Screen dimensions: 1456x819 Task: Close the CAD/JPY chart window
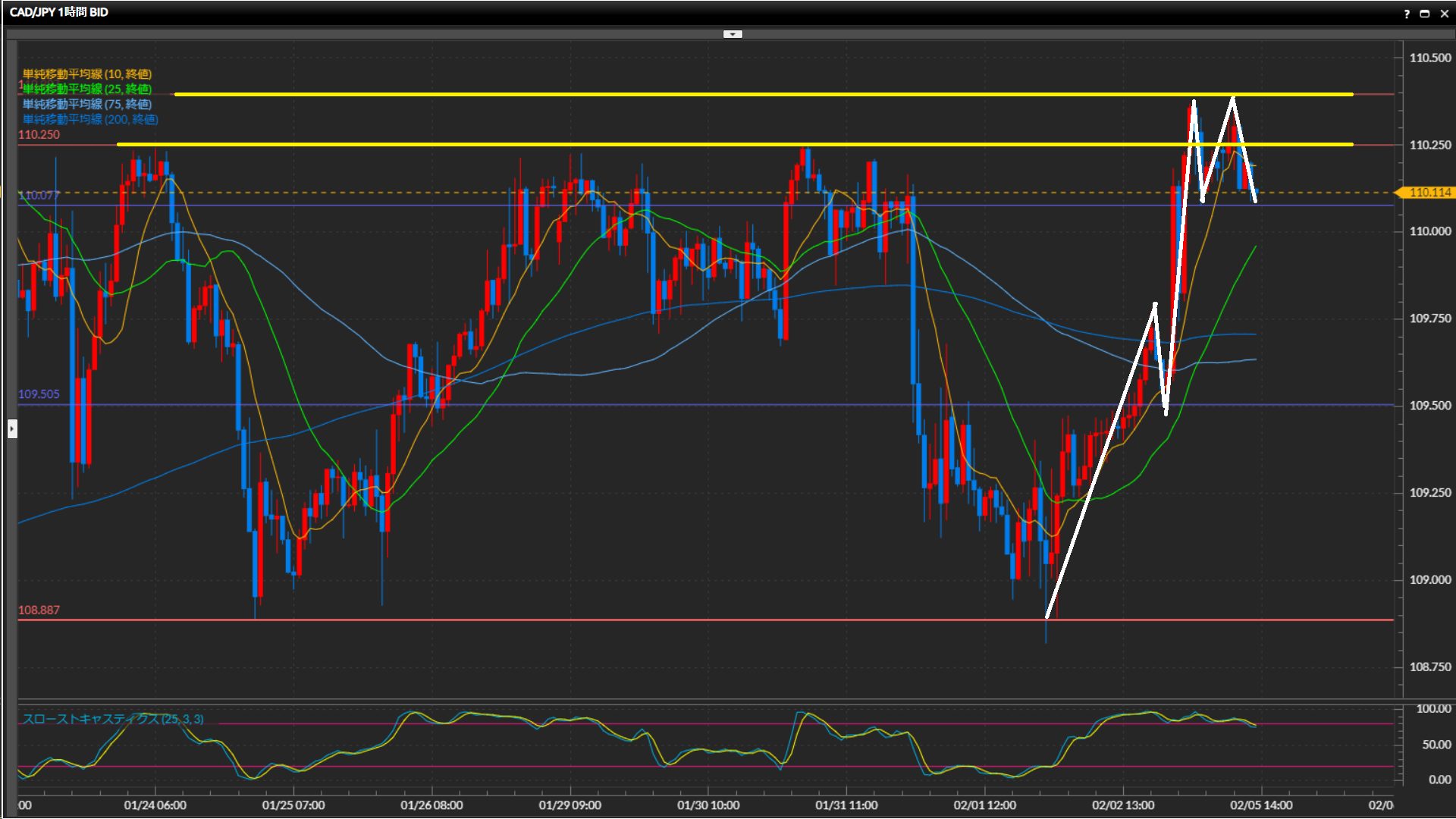pos(1444,14)
